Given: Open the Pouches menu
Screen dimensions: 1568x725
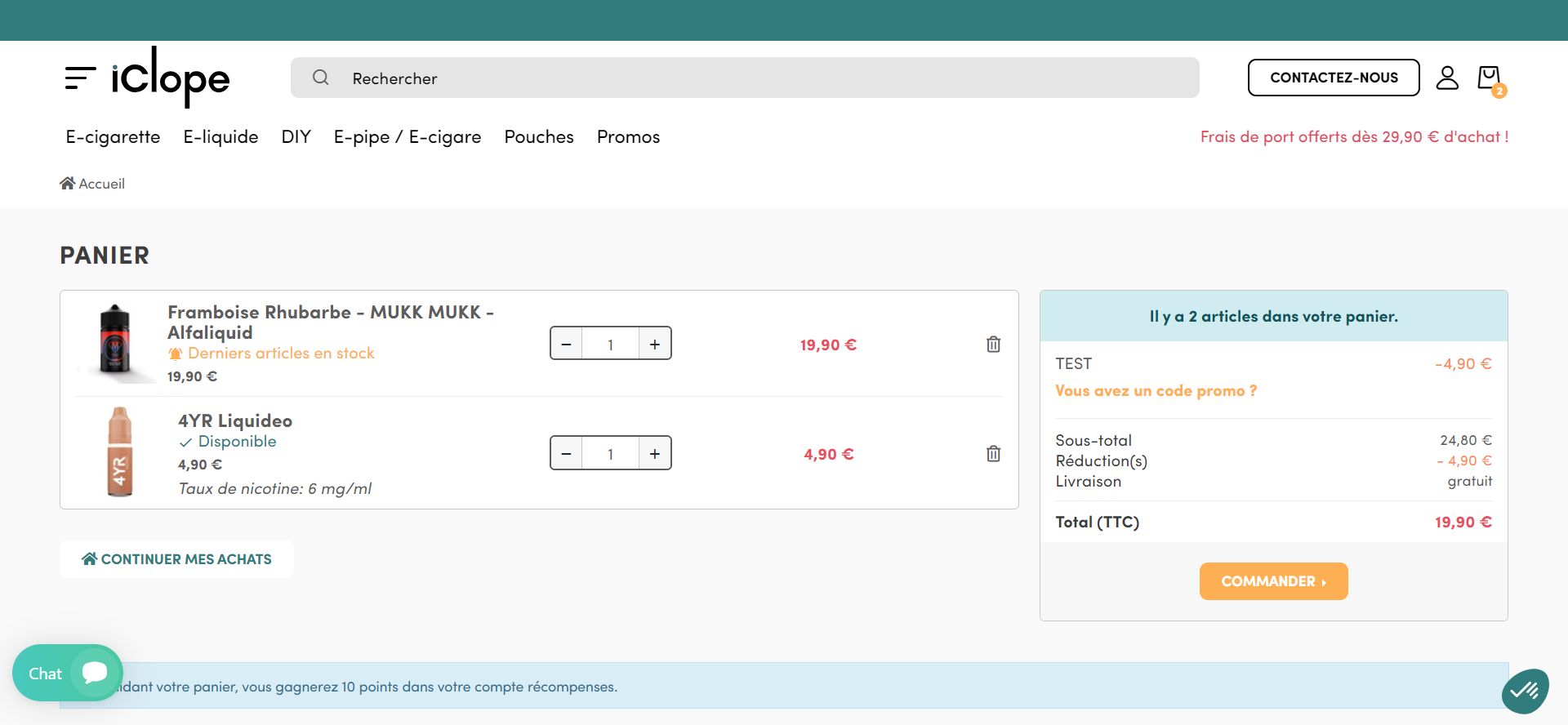Looking at the screenshot, I should [539, 136].
